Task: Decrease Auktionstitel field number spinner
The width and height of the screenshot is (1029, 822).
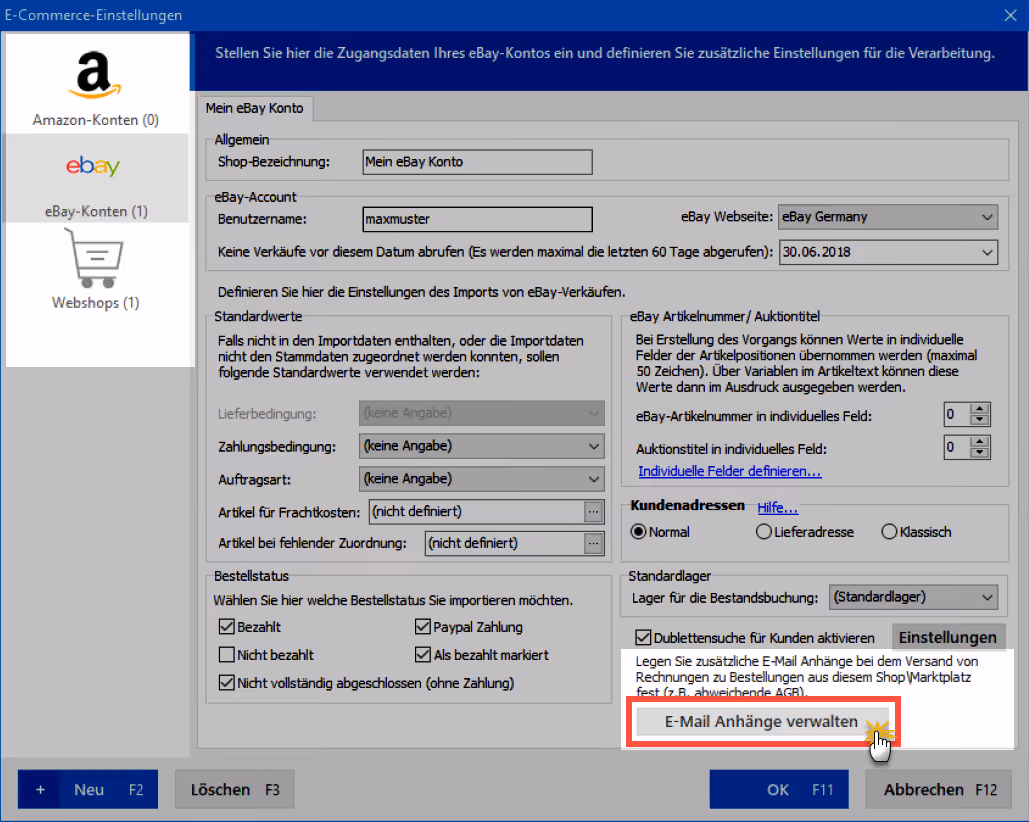Action: 979,453
